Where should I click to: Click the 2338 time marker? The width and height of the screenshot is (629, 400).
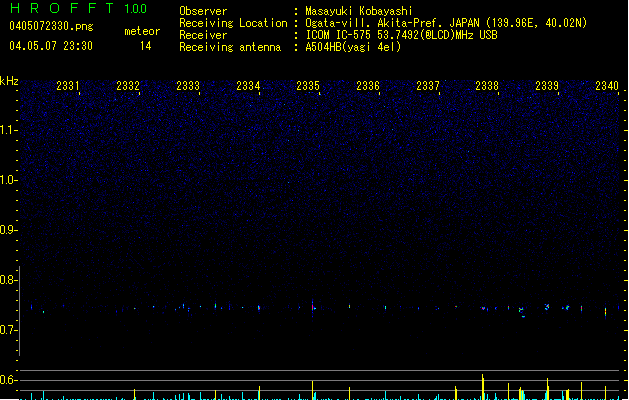click(487, 86)
